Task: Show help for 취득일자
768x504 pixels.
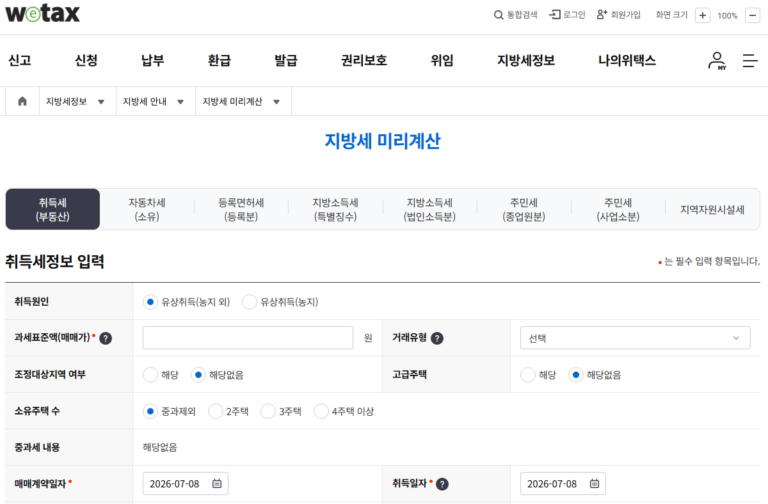Action: (x=442, y=484)
